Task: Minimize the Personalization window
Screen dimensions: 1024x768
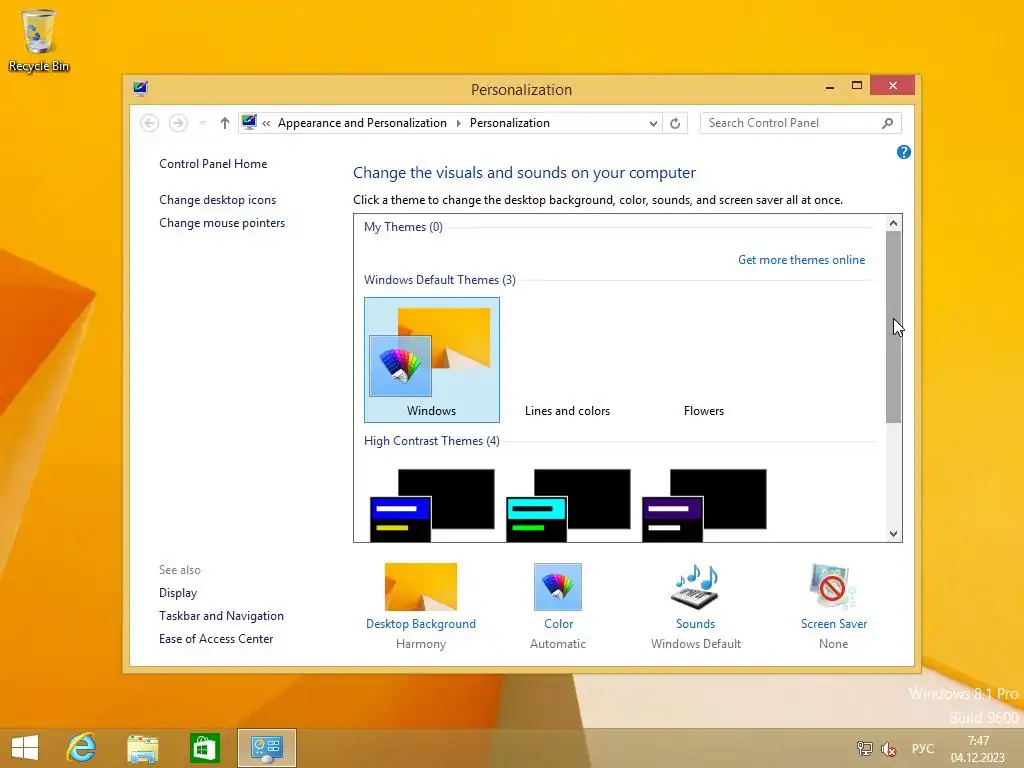Action: (x=830, y=87)
